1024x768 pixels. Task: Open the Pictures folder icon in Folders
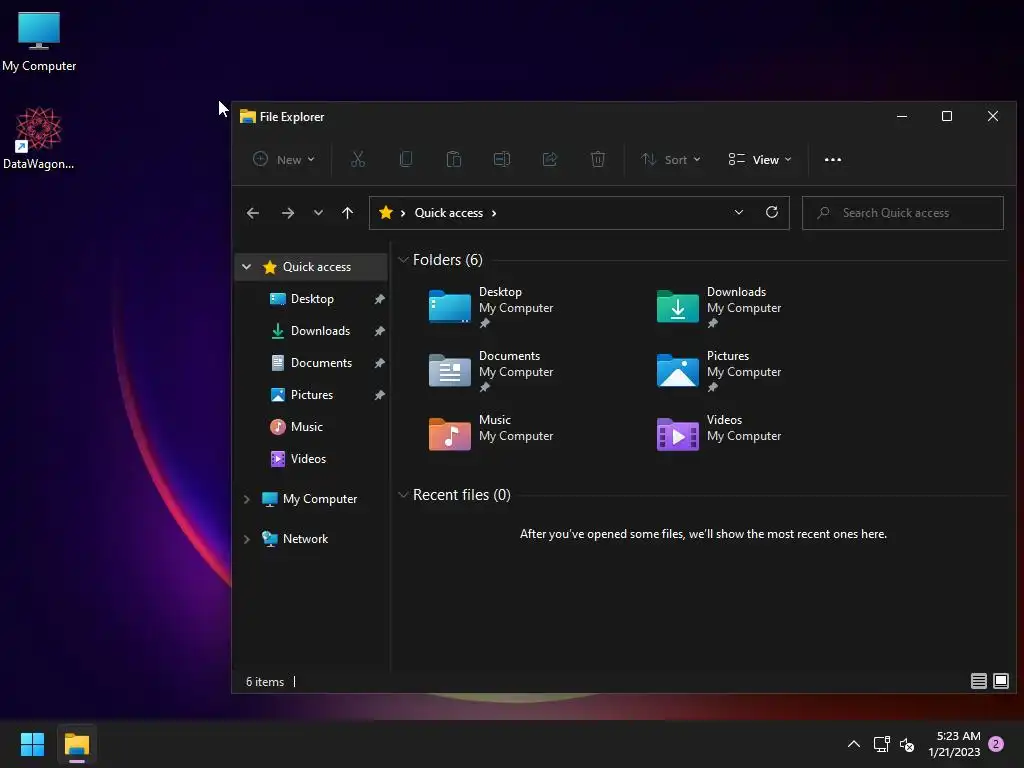(x=677, y=370)
